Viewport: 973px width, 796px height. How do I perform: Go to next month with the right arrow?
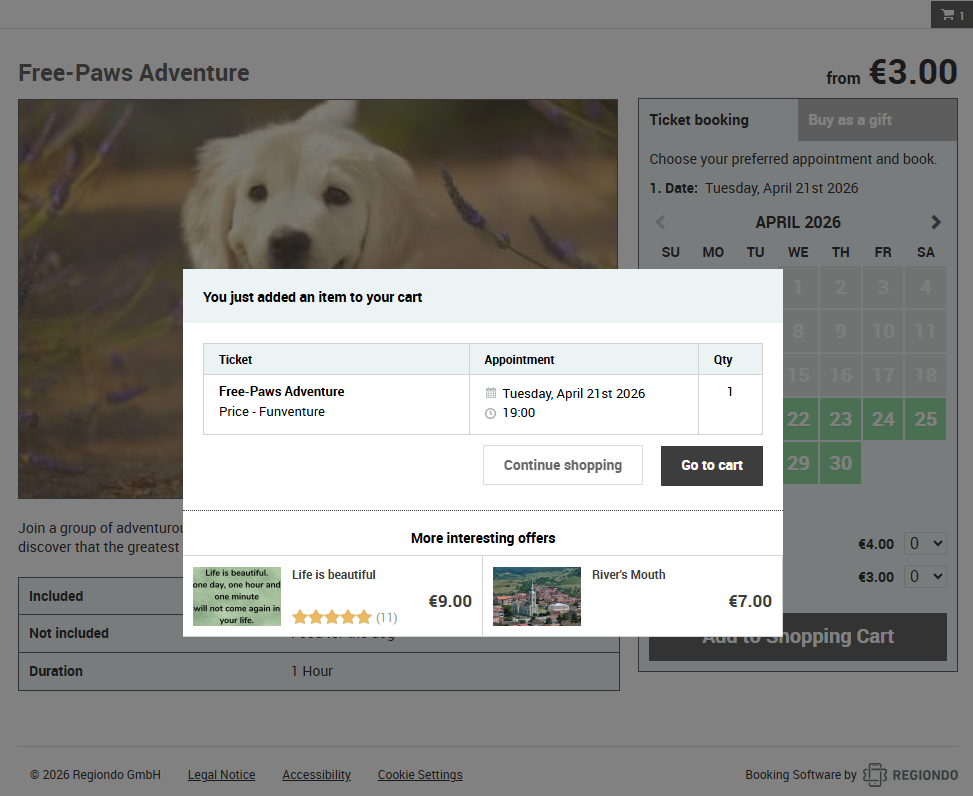click(x=936, y=222)
